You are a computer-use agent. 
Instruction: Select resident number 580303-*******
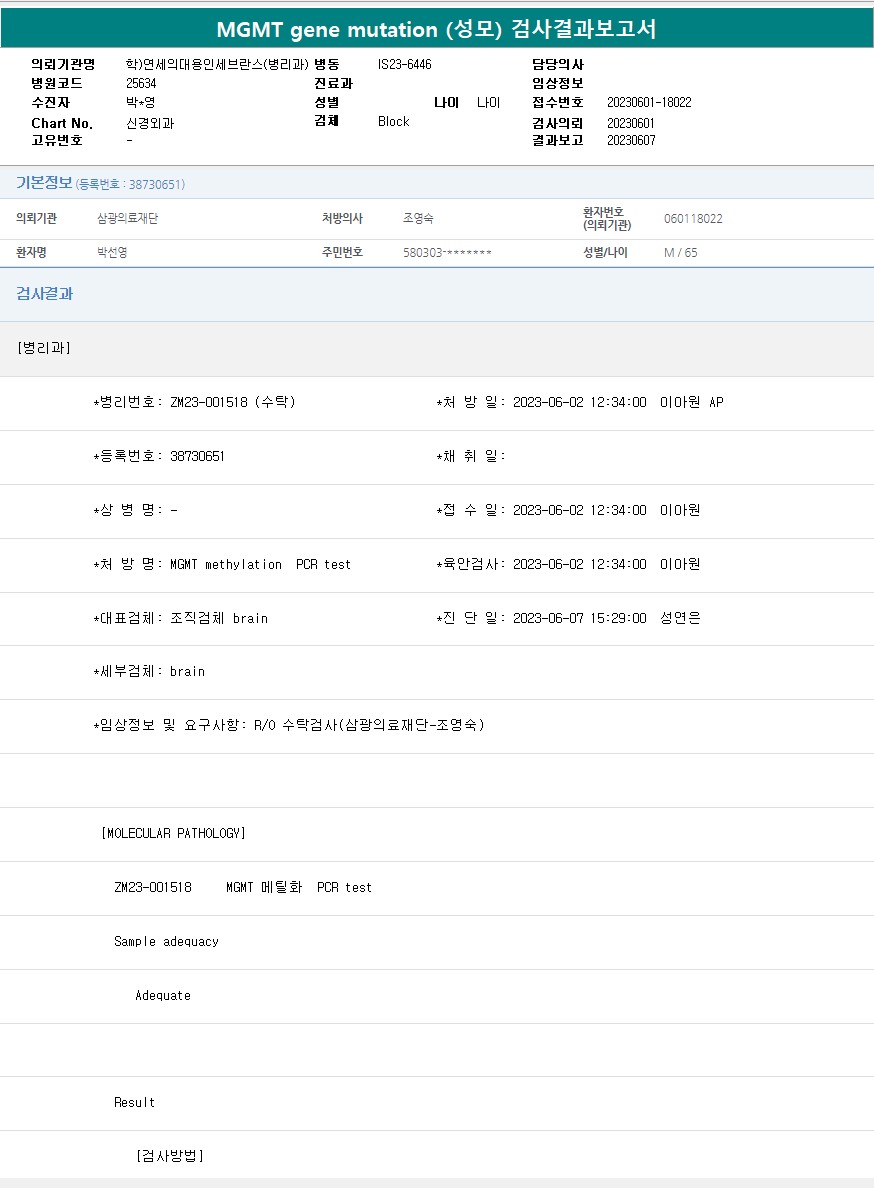point(447,253)
